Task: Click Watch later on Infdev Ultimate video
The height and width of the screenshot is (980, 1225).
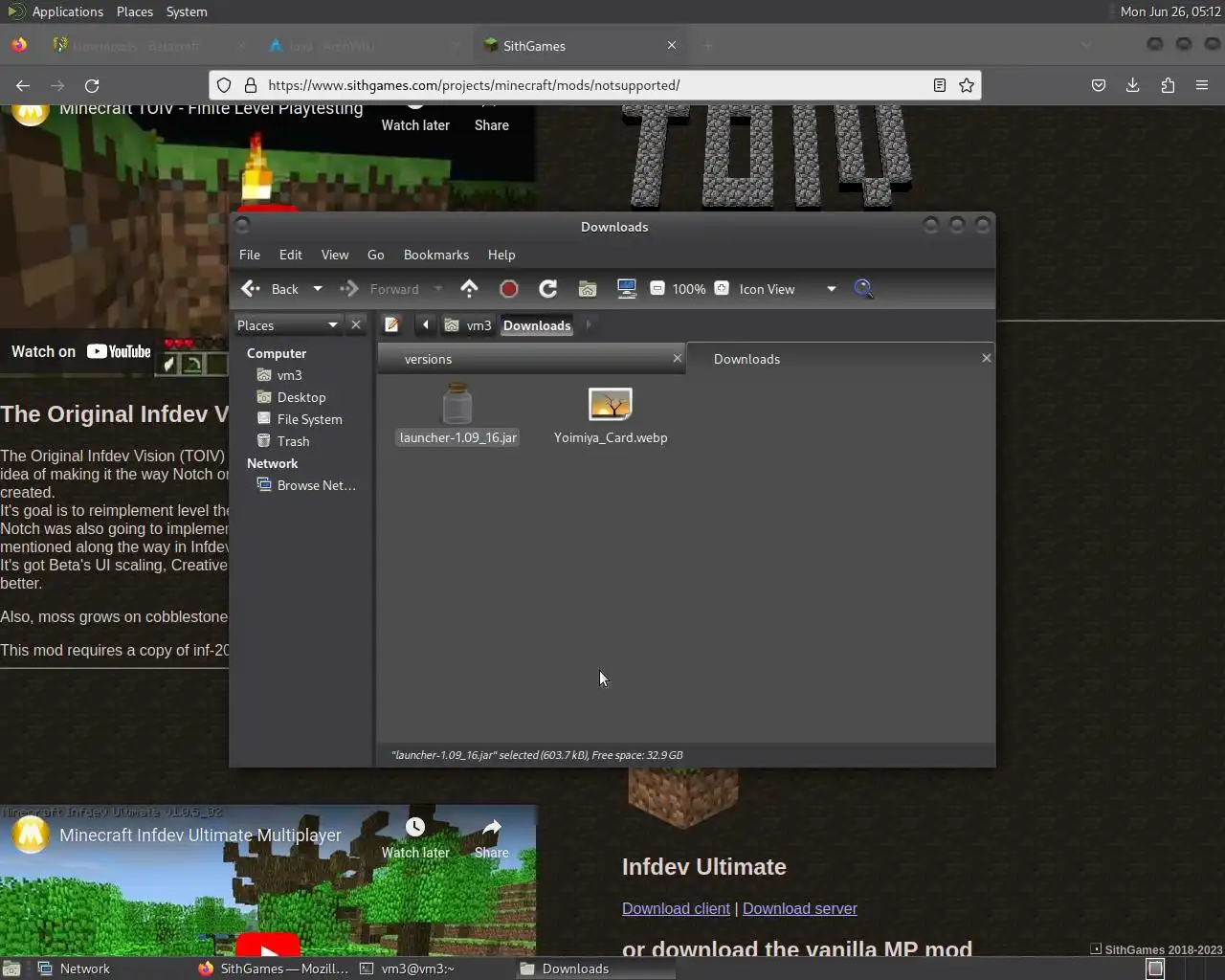Action: (x=415, y=837)
